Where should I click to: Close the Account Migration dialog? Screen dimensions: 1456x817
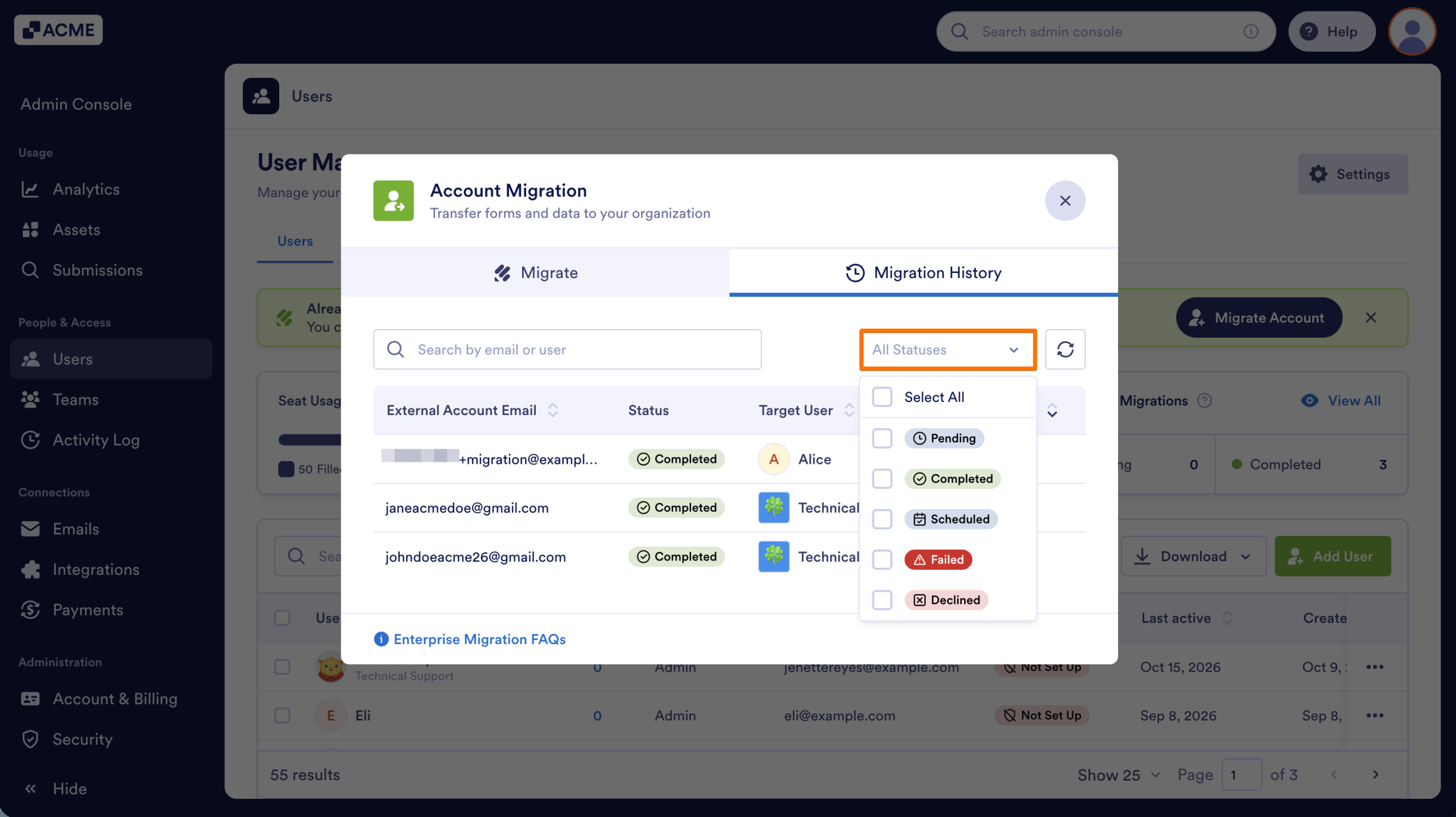(1065, 201)
